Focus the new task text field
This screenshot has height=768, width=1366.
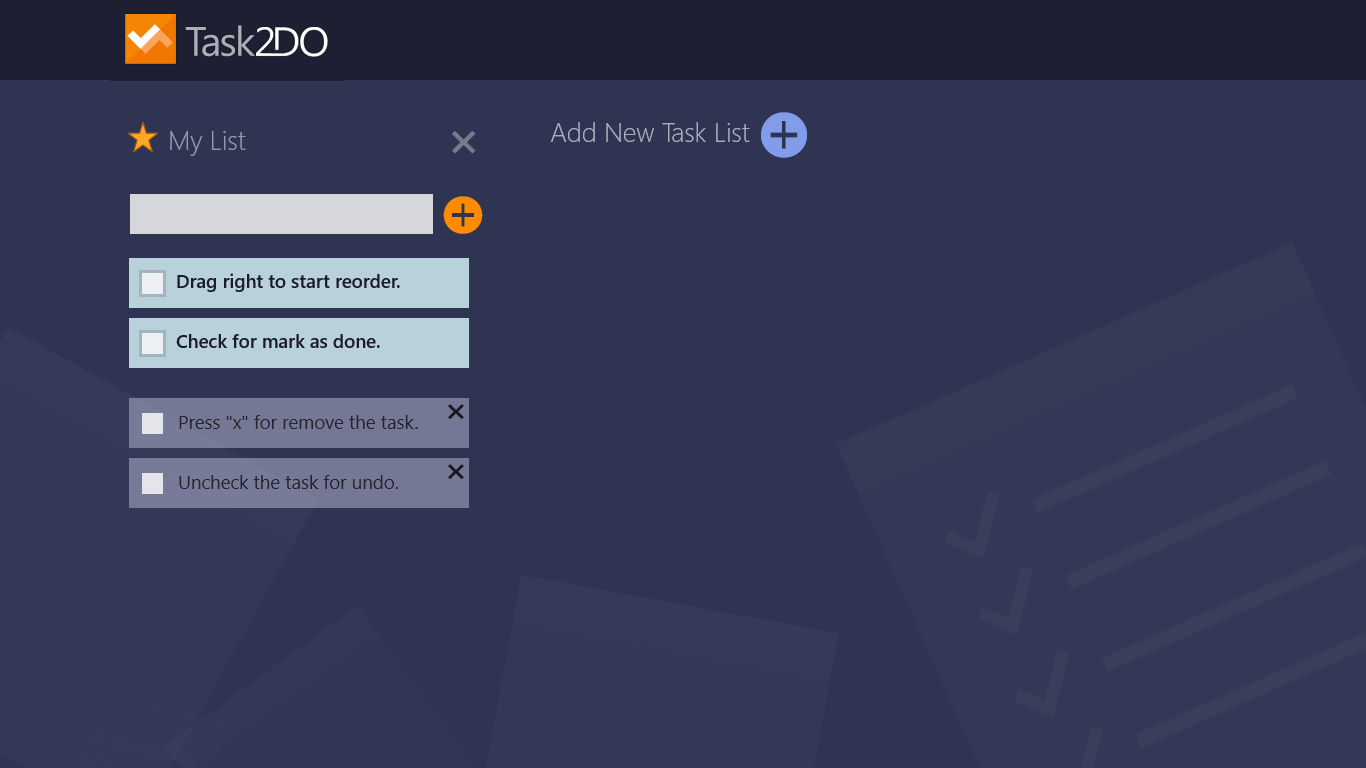point(281,214)
